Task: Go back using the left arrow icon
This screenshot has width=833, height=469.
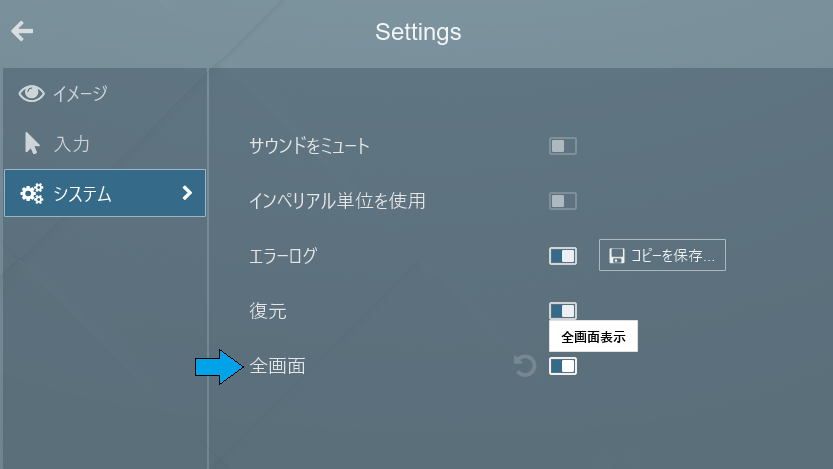Action: tap(22, 31)
